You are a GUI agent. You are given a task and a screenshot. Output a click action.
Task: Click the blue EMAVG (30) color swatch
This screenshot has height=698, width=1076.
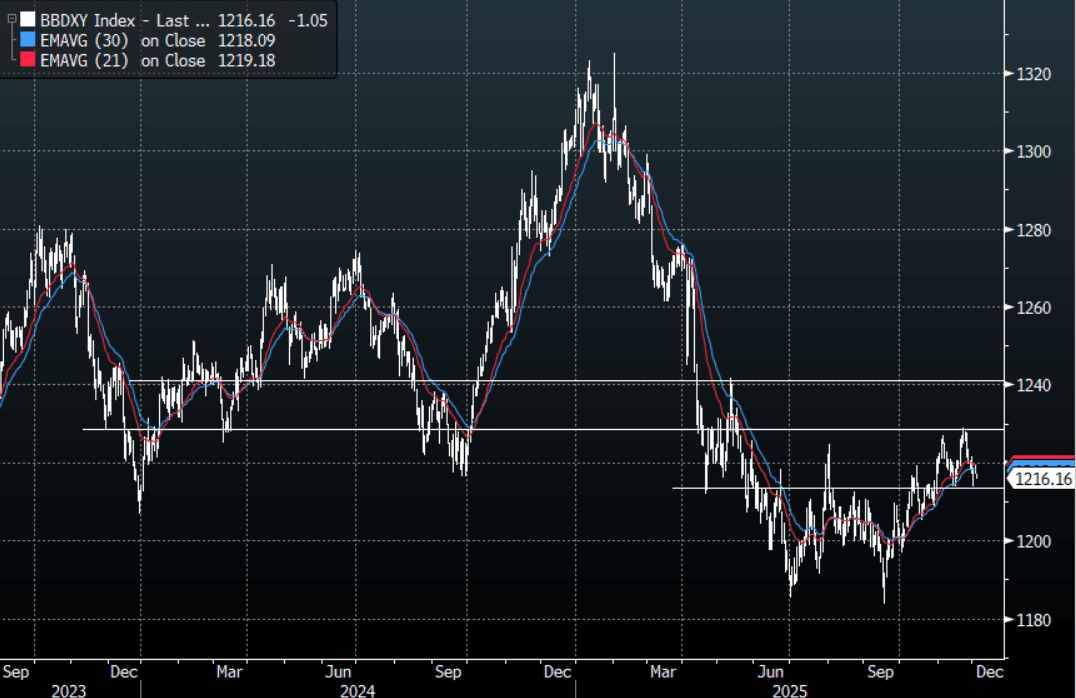pyautogui.click(x=27, y=40)
